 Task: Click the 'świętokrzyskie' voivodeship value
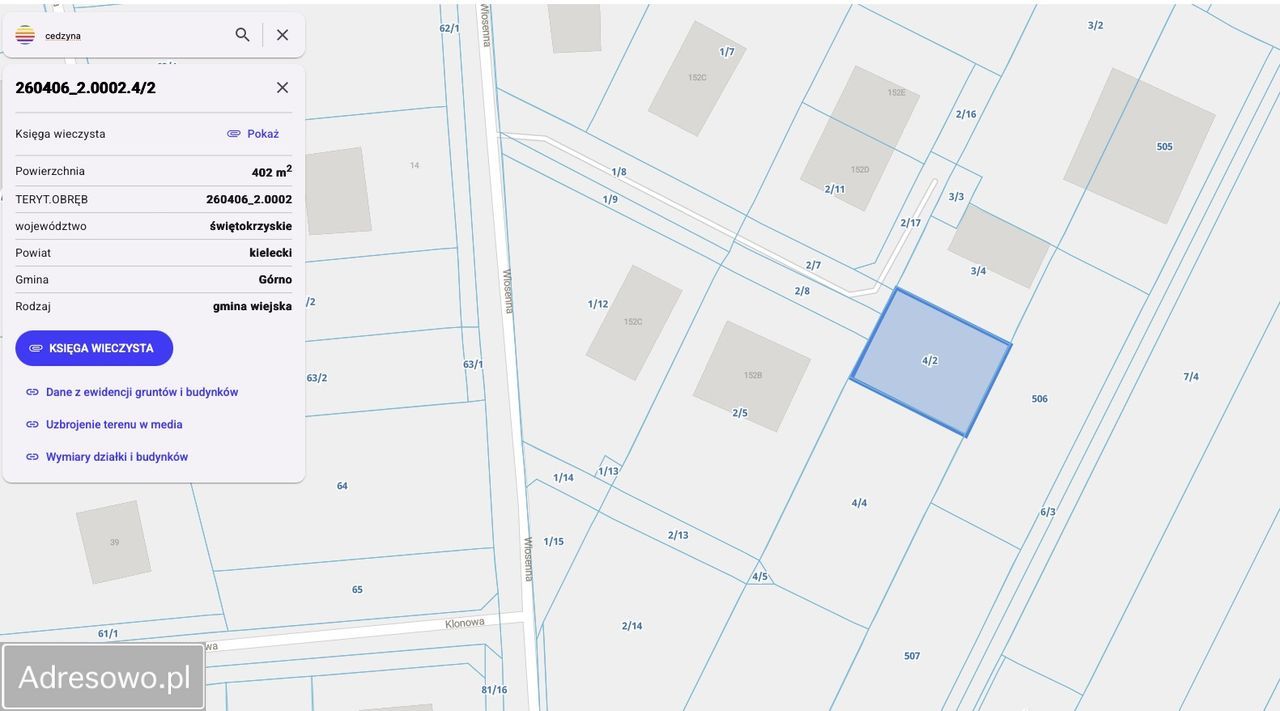[x=251, y=226]
